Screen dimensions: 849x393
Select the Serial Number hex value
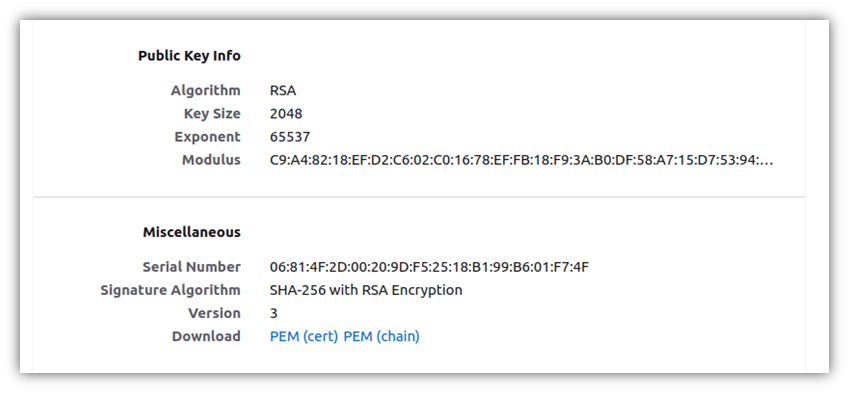coord(429,267)
